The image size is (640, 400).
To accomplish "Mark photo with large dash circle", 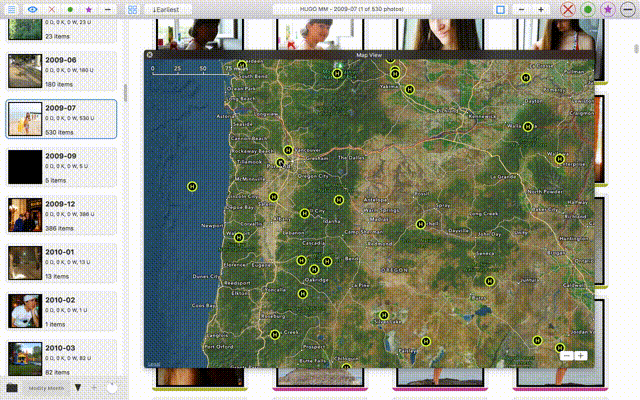I will point(628,9).
